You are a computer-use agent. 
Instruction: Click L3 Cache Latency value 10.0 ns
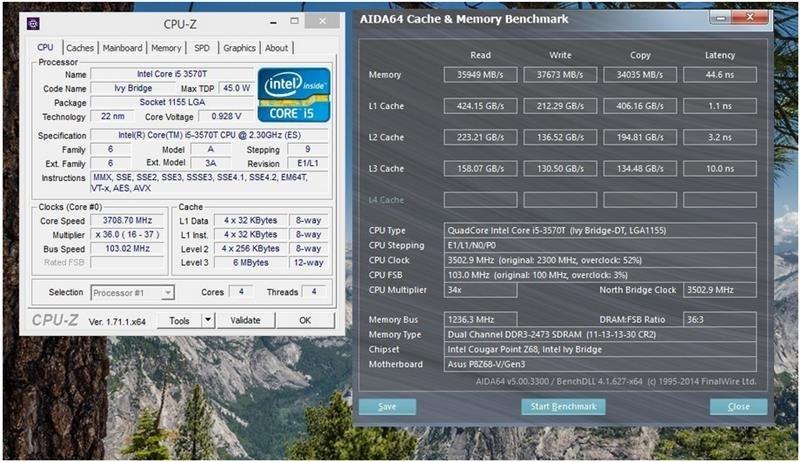pyautogui.click(x=720, y=168)
